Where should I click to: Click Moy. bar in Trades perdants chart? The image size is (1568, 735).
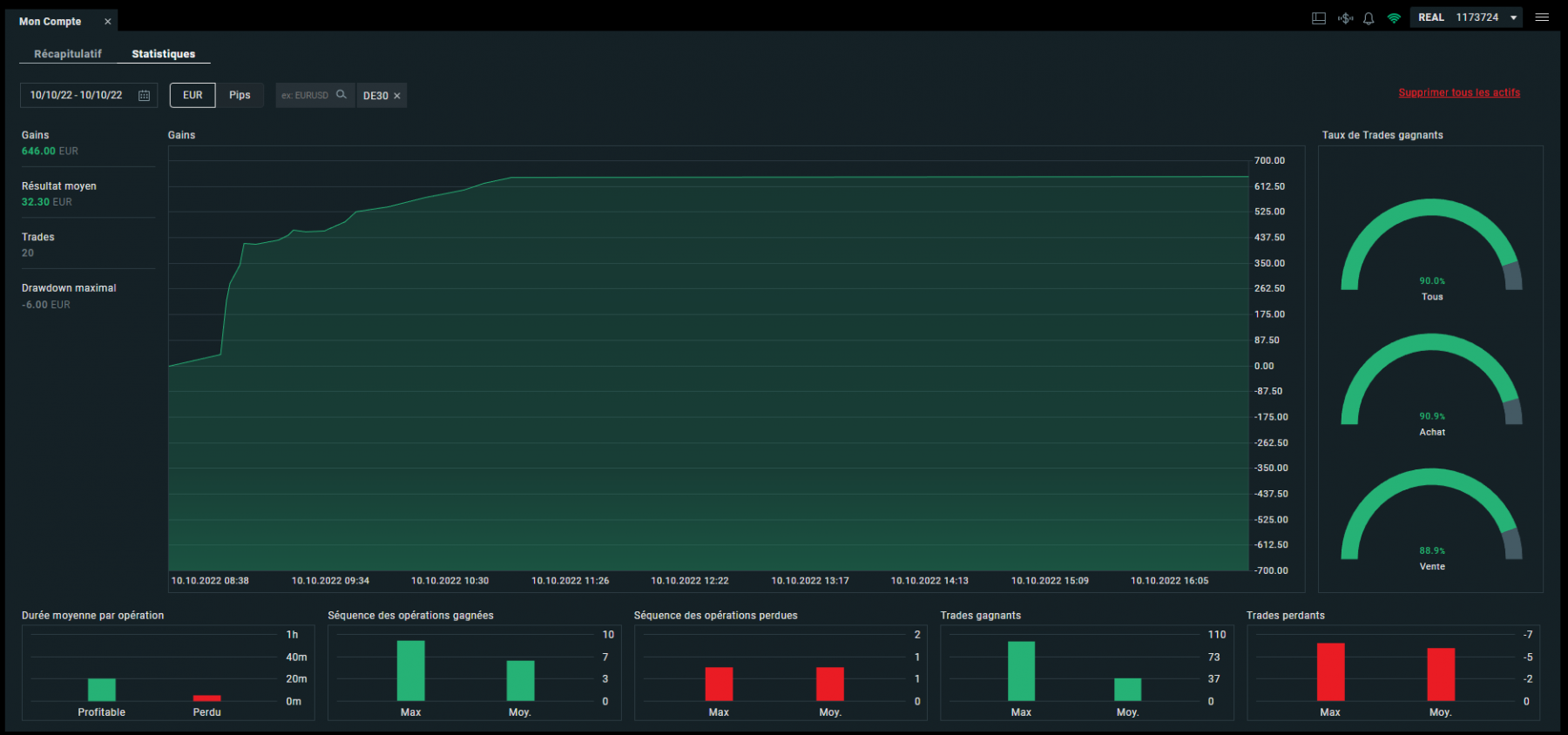tap(1441, 674)
